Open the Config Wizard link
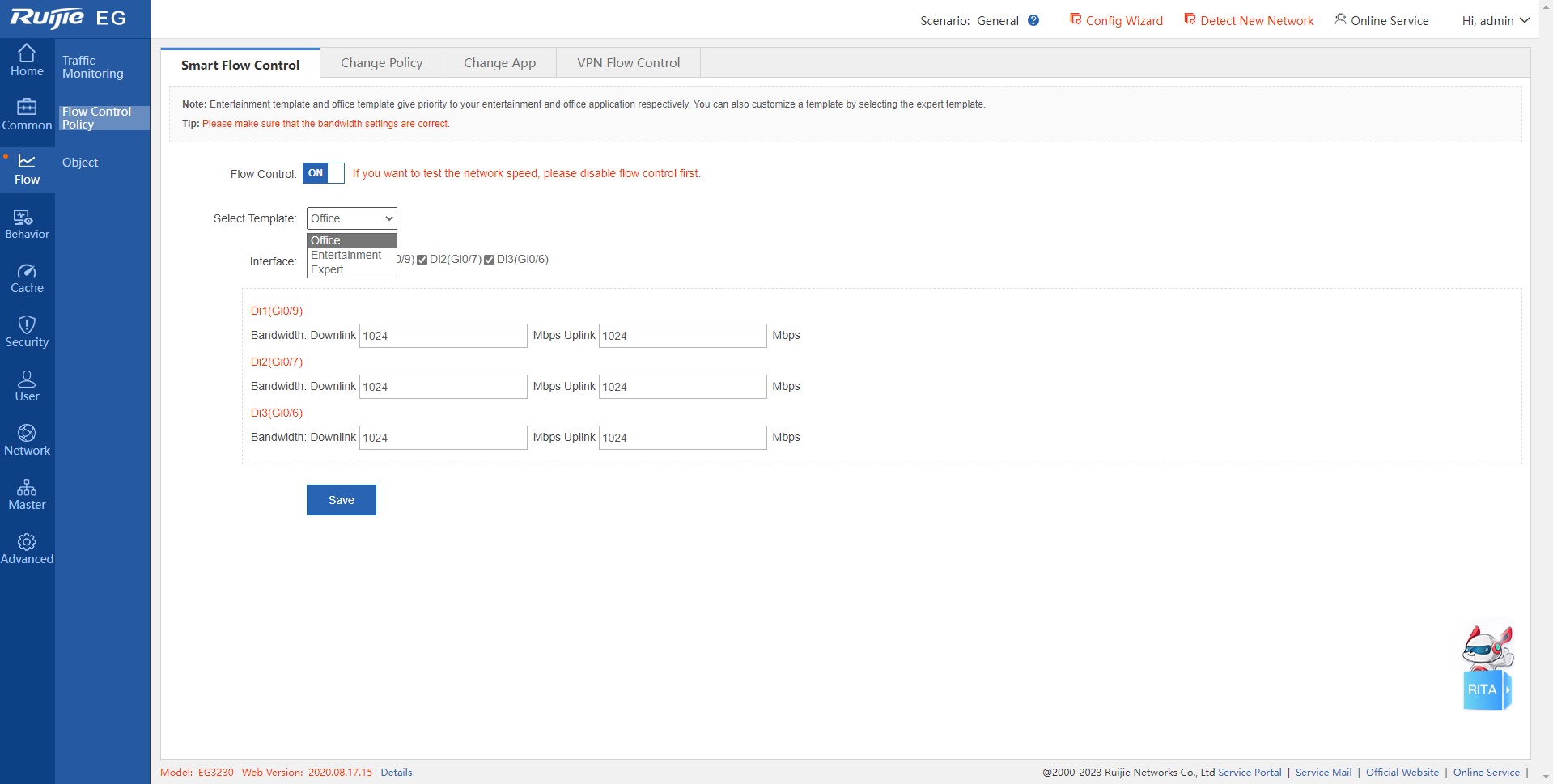Screen dimensions: 1553x784 pos(1116,21)
